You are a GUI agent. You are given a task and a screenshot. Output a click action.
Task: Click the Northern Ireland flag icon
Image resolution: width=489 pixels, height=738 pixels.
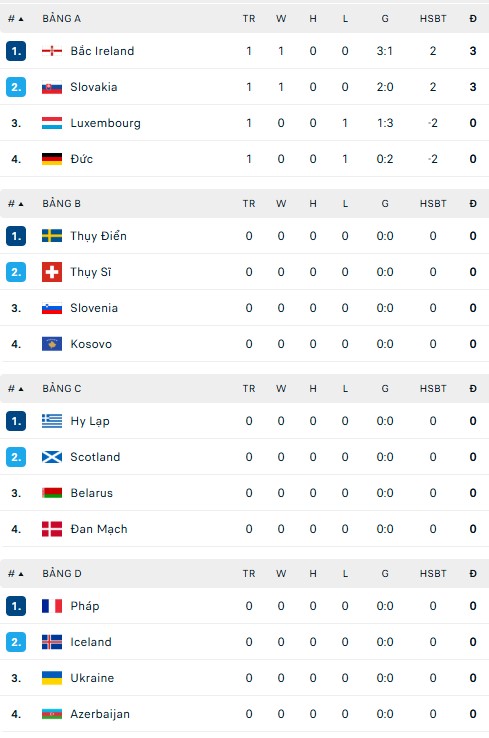click(x=52, y=51)
